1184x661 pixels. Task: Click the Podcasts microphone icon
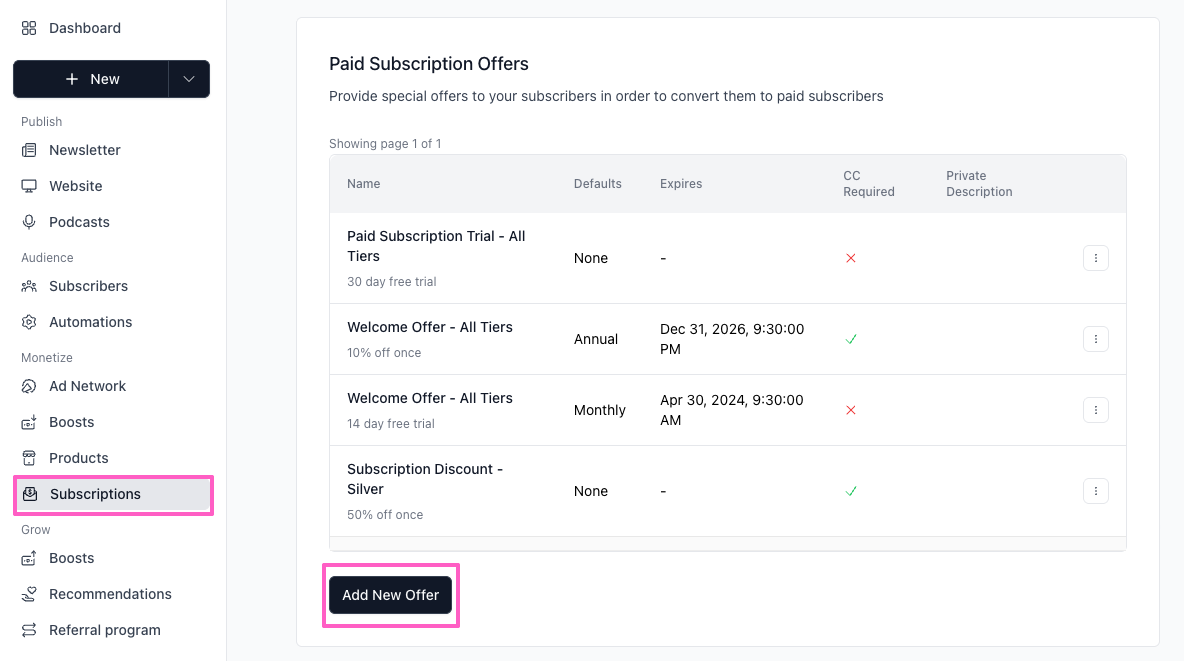29,222
